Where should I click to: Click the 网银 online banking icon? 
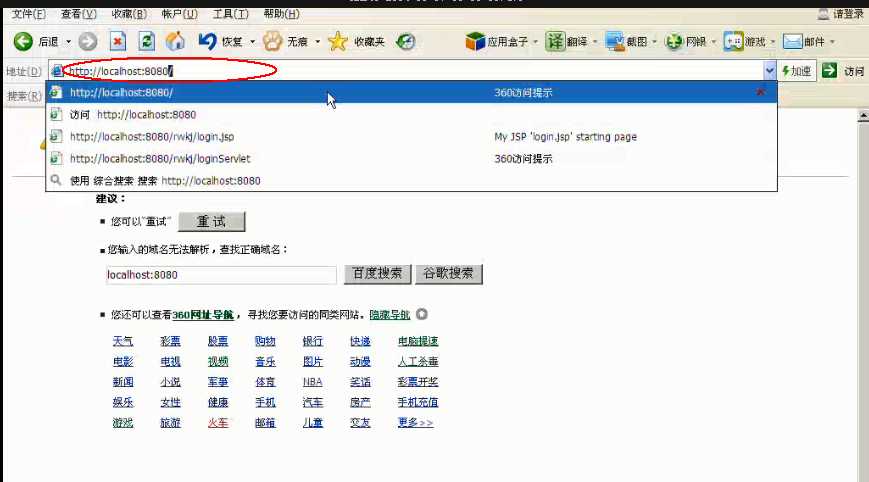[674, 42]
